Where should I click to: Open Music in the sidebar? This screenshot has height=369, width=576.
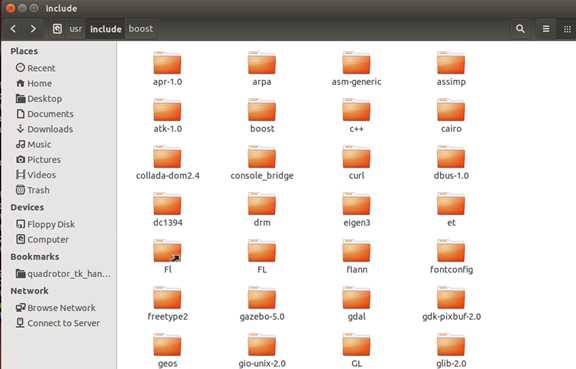tap(33, 144)
